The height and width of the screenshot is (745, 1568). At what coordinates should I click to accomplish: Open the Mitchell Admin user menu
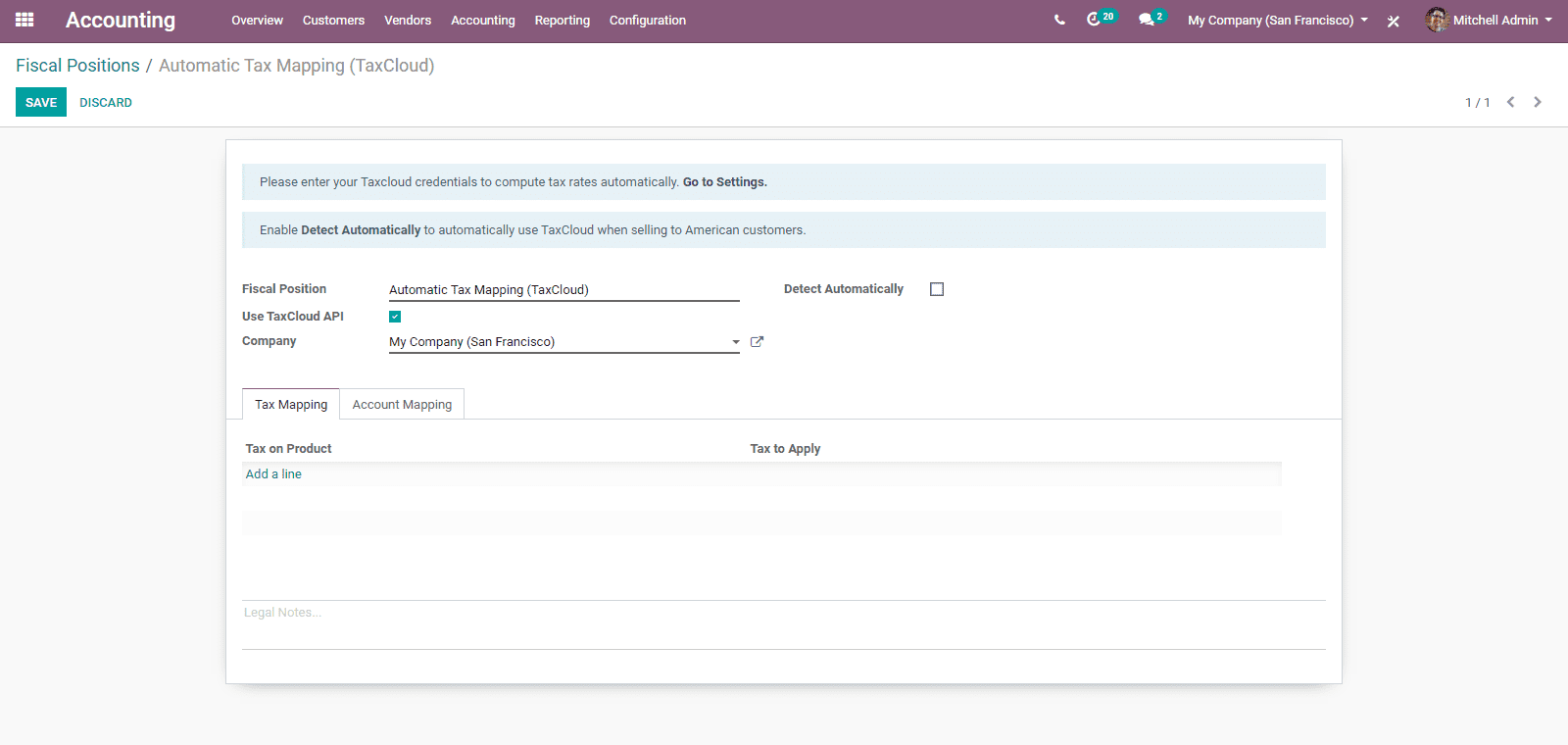pos(1490,20)
